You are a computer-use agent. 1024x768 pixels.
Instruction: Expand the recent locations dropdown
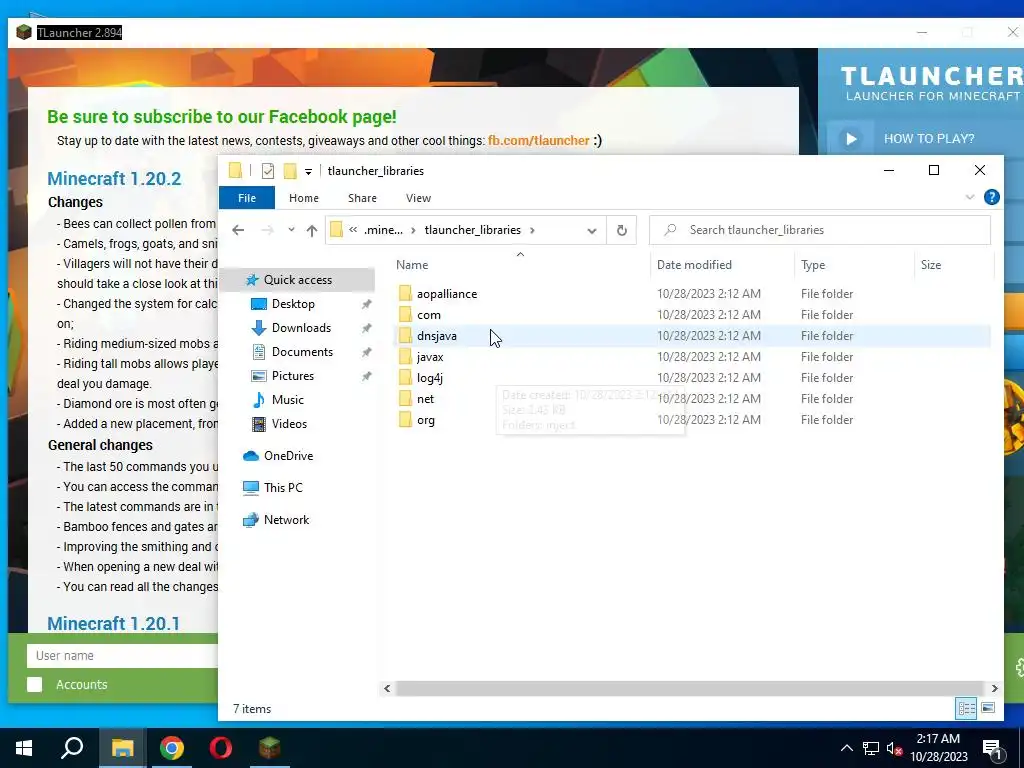point(291,230)
